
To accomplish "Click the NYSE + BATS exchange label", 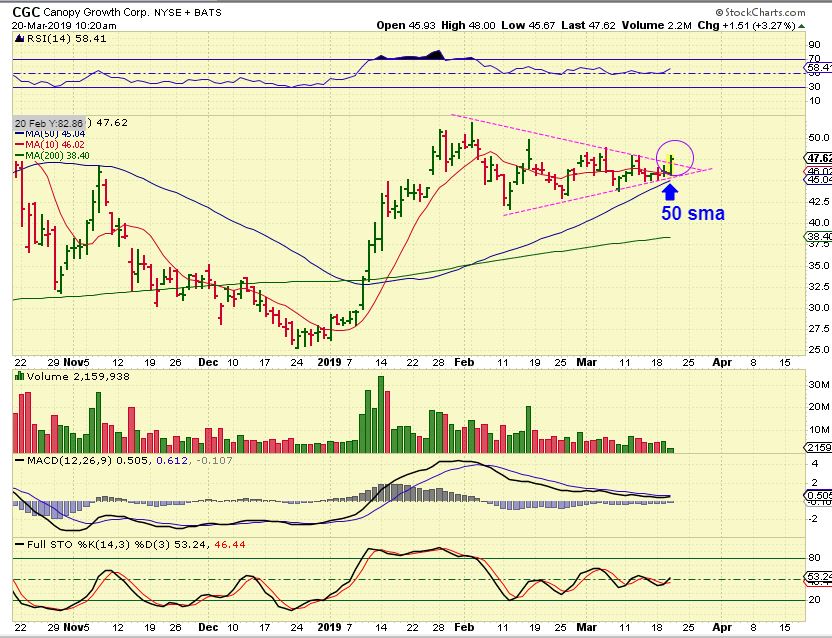I will 188,12.
